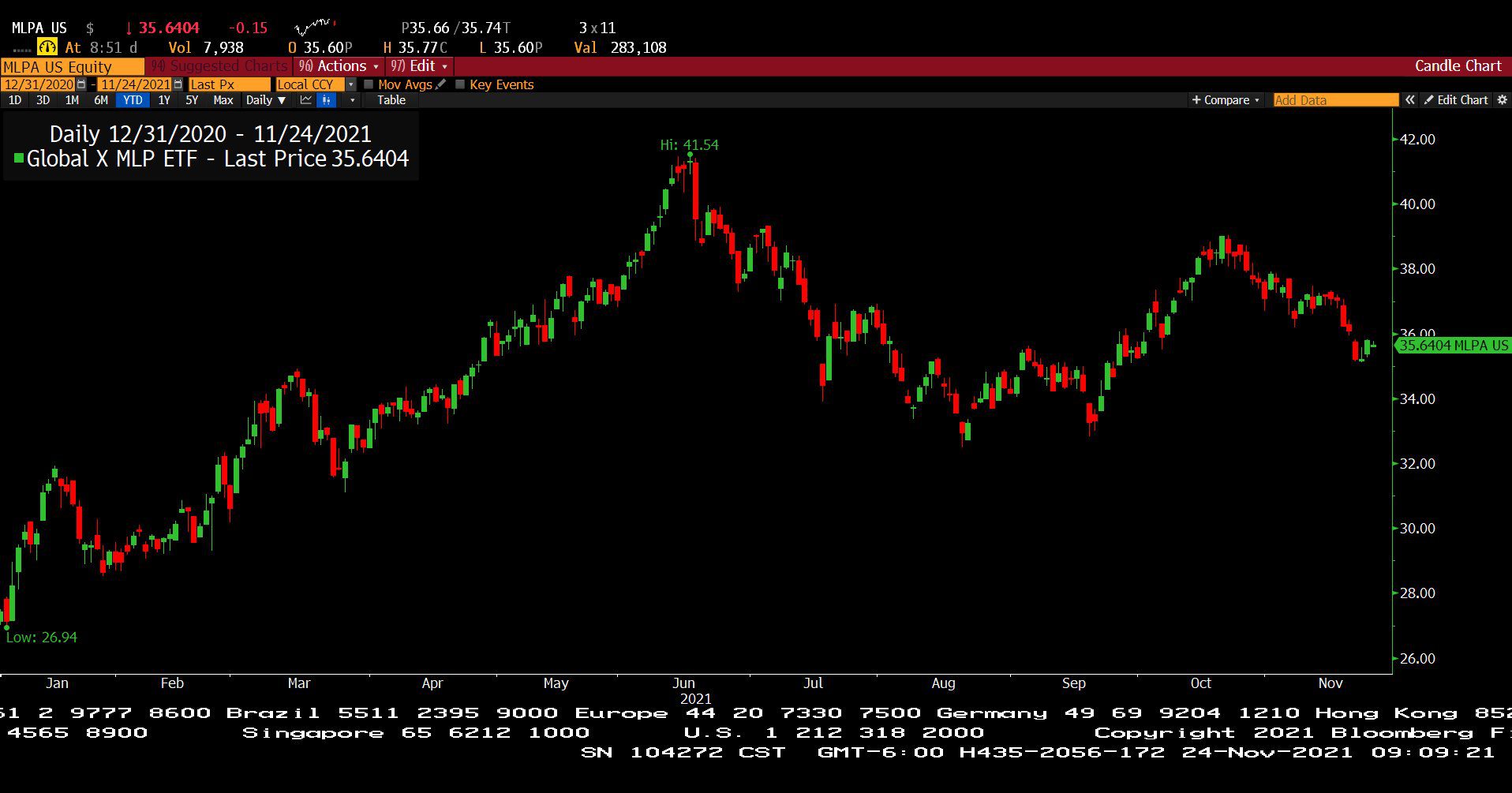Click the Hi: 41.54 marker

pos(689,145)
